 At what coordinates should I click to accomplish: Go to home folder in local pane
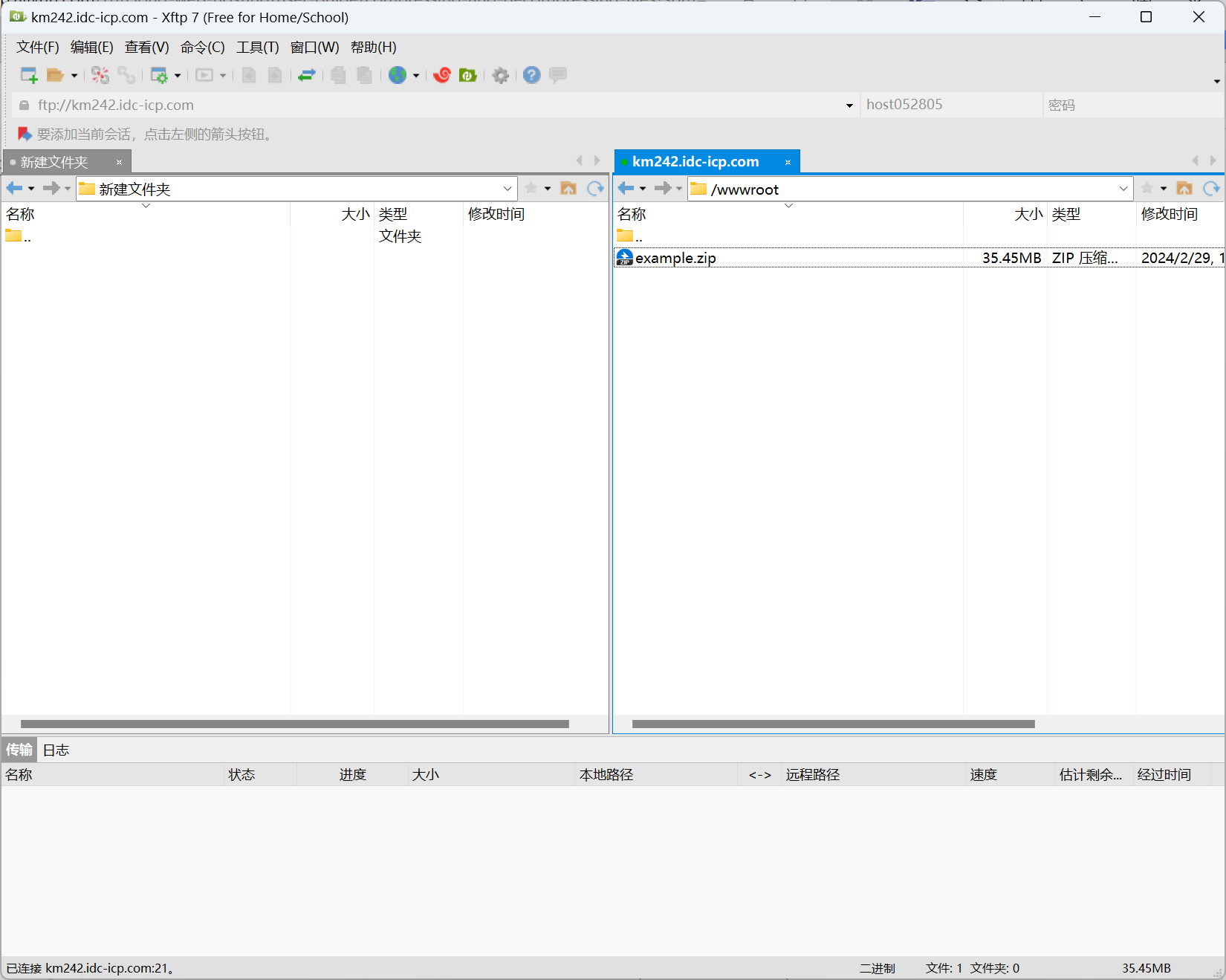coord(568,189)
